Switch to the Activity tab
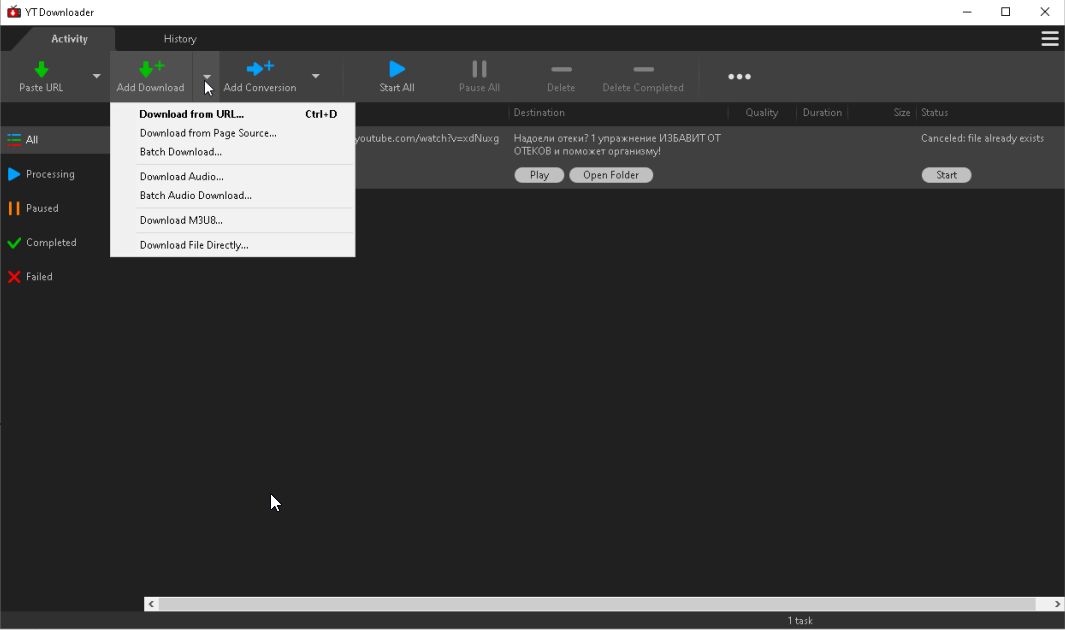The height and width of the screenshot is (630, 1065). 69,39
